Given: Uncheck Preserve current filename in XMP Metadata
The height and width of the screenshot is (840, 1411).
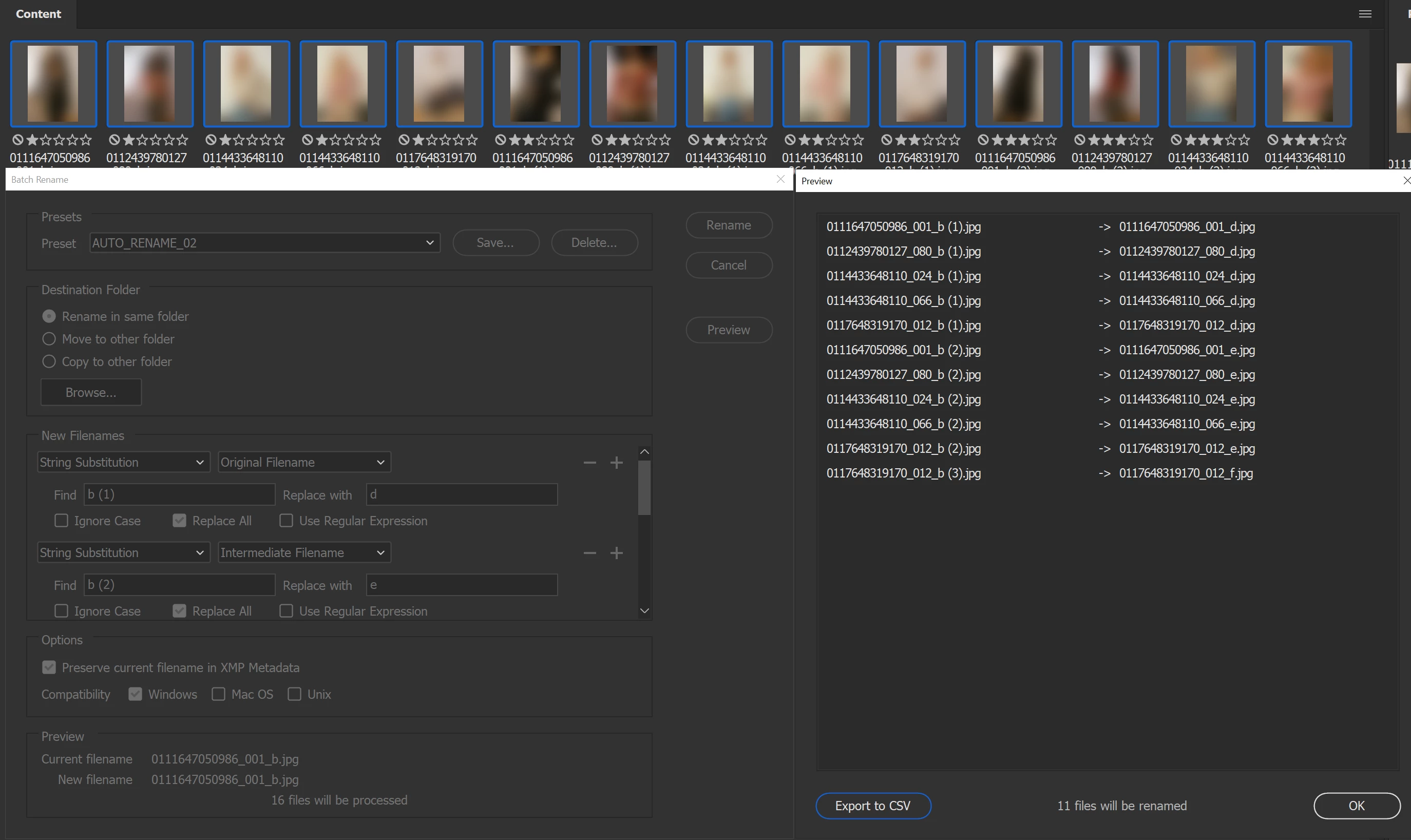Looking at the screenshot, I should coord(49,667).
